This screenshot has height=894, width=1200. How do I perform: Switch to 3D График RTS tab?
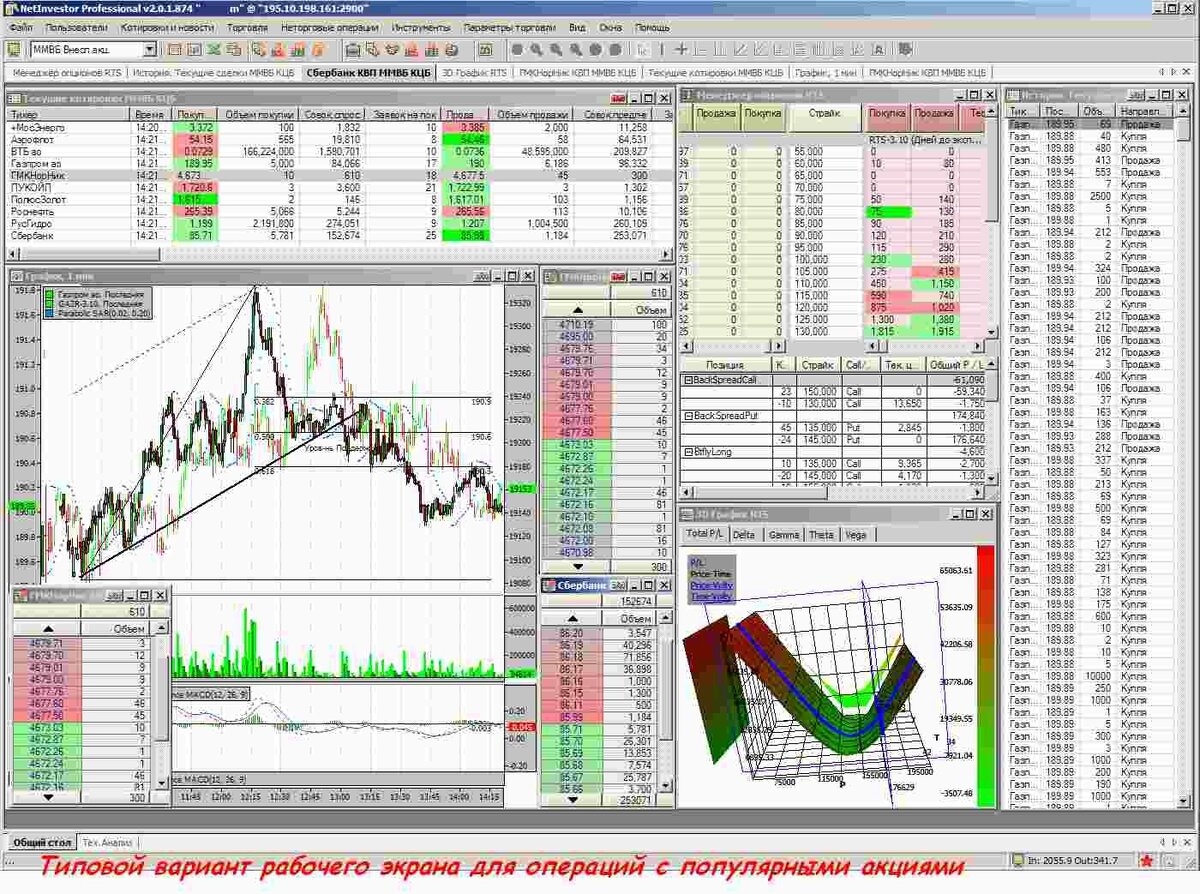(x=474, y=73)
